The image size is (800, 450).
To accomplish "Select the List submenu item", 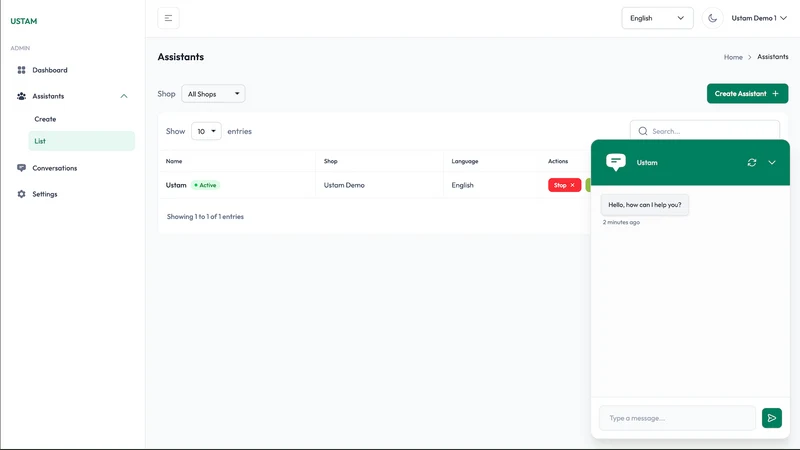I will (82, 141).
